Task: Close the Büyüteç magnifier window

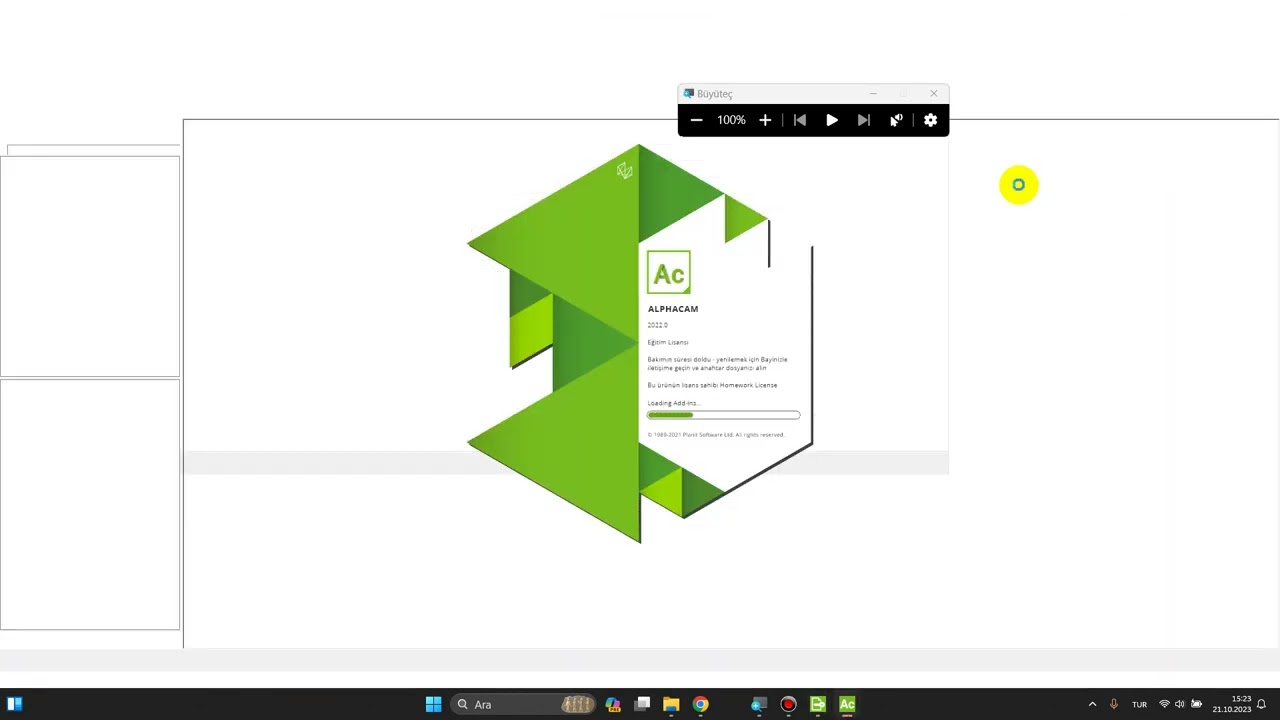Action: click(934, 93)
